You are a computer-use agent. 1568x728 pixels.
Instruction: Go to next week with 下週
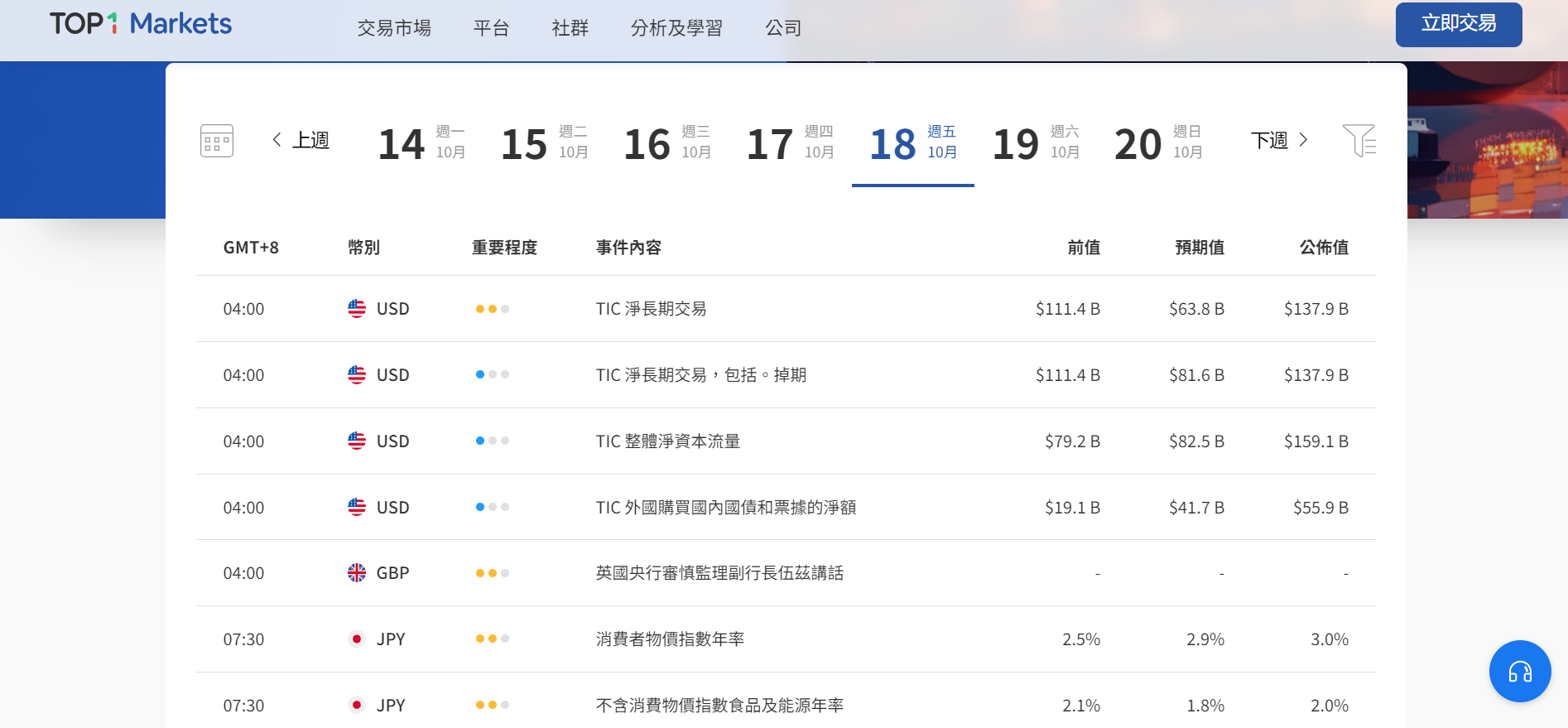pos(1279,141)
